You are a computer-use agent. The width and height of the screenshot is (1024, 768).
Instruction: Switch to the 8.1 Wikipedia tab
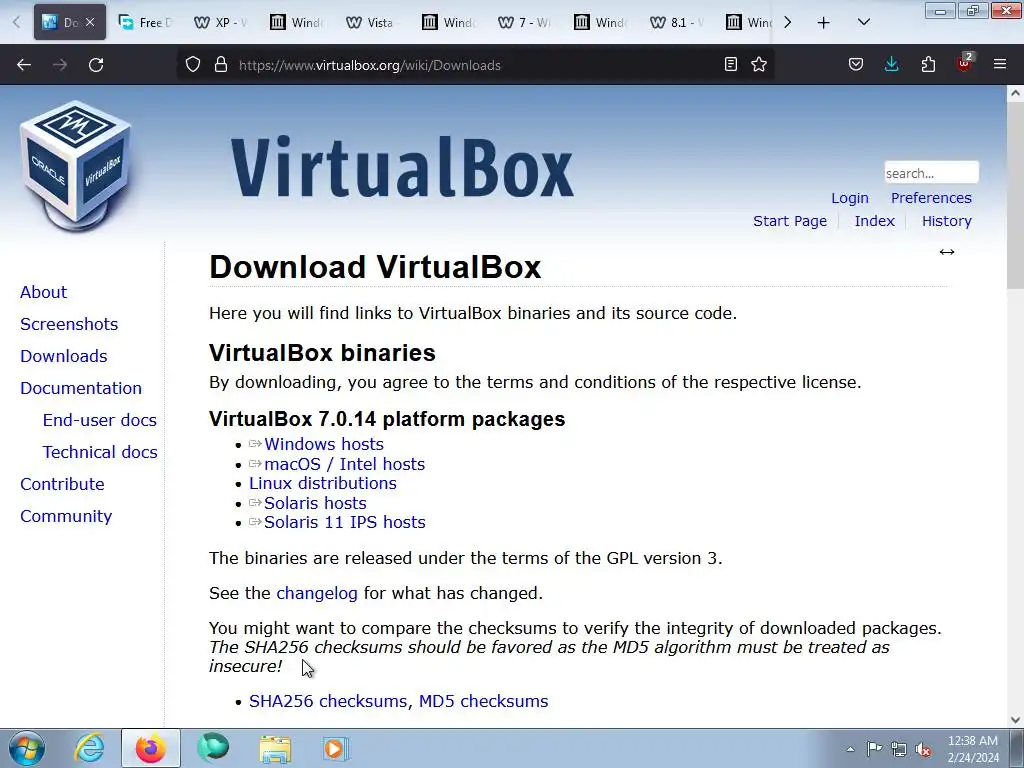click(x=678, y=22)
